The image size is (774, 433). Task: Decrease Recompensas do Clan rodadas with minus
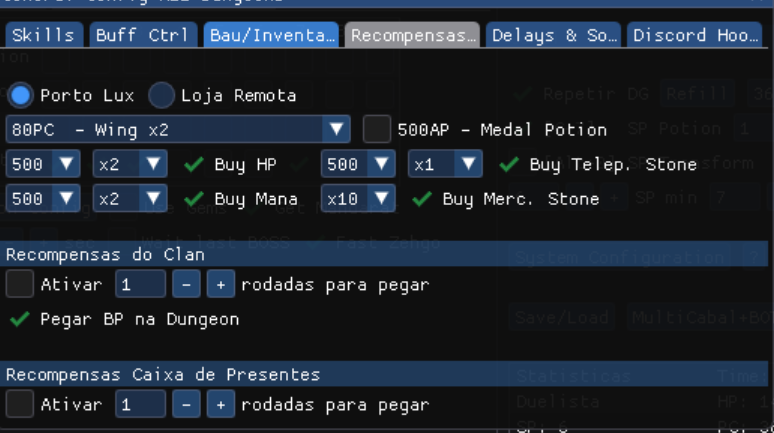pos(186,284)
